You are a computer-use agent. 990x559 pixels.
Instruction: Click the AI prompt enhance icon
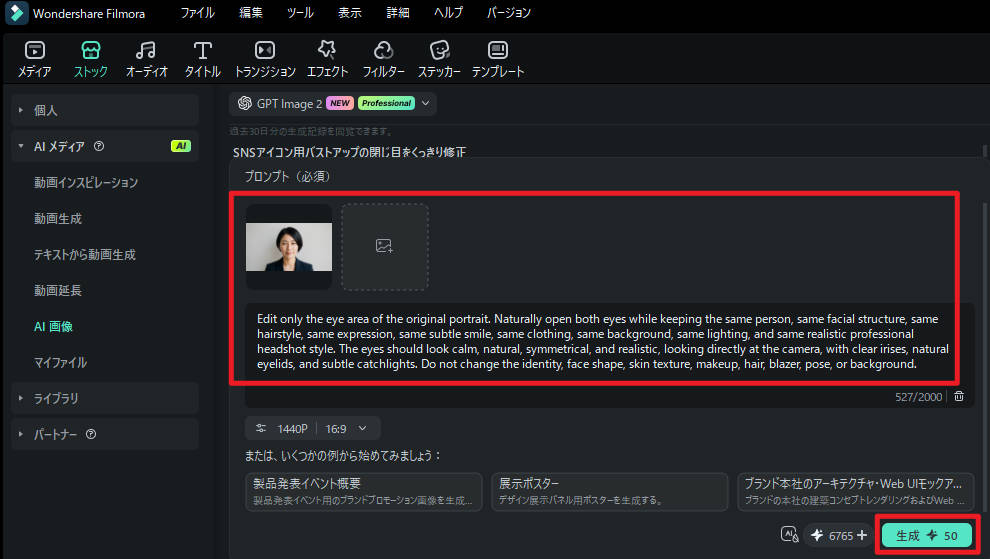pyautogui.click(x=789, y=535)
